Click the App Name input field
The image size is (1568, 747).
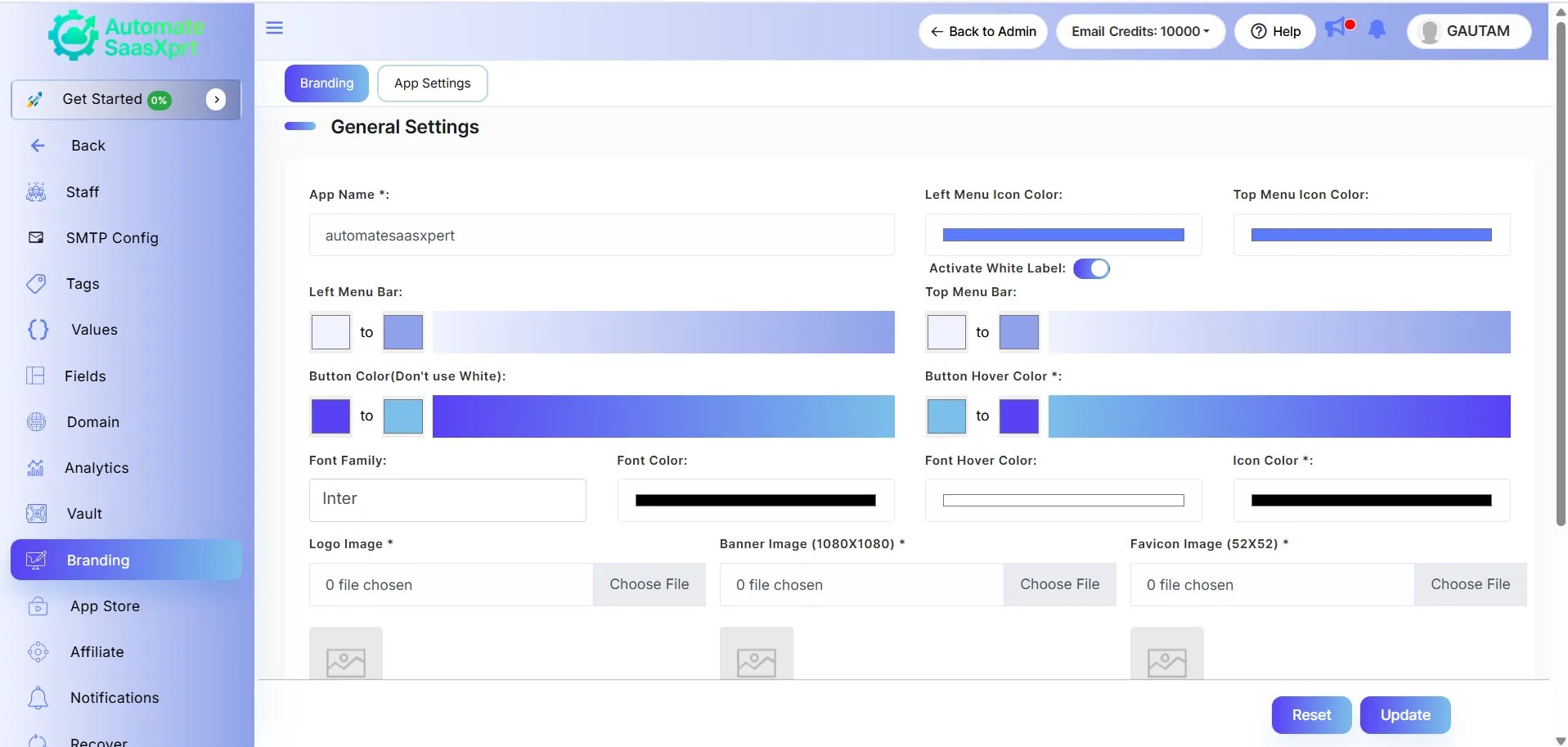602,236
